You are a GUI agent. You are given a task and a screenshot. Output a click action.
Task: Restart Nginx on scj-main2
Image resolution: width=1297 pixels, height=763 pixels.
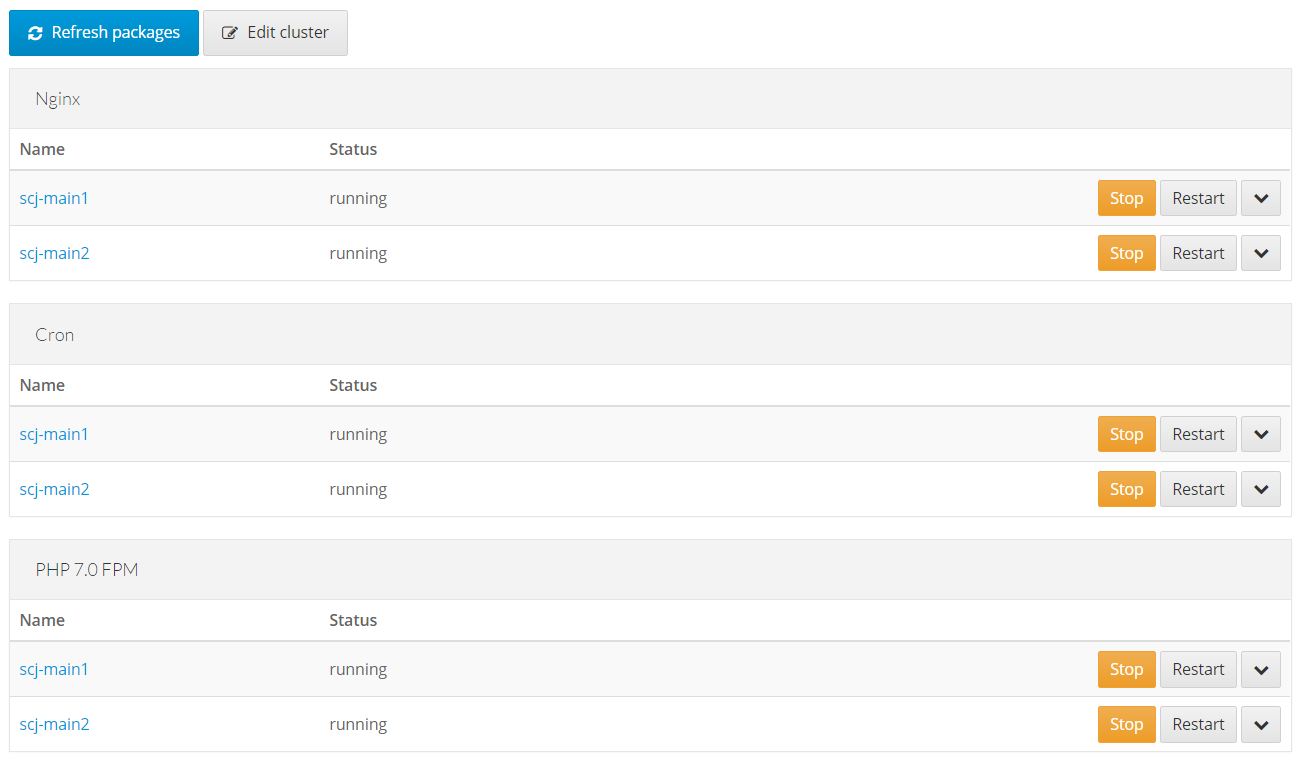pos(1198,253)
